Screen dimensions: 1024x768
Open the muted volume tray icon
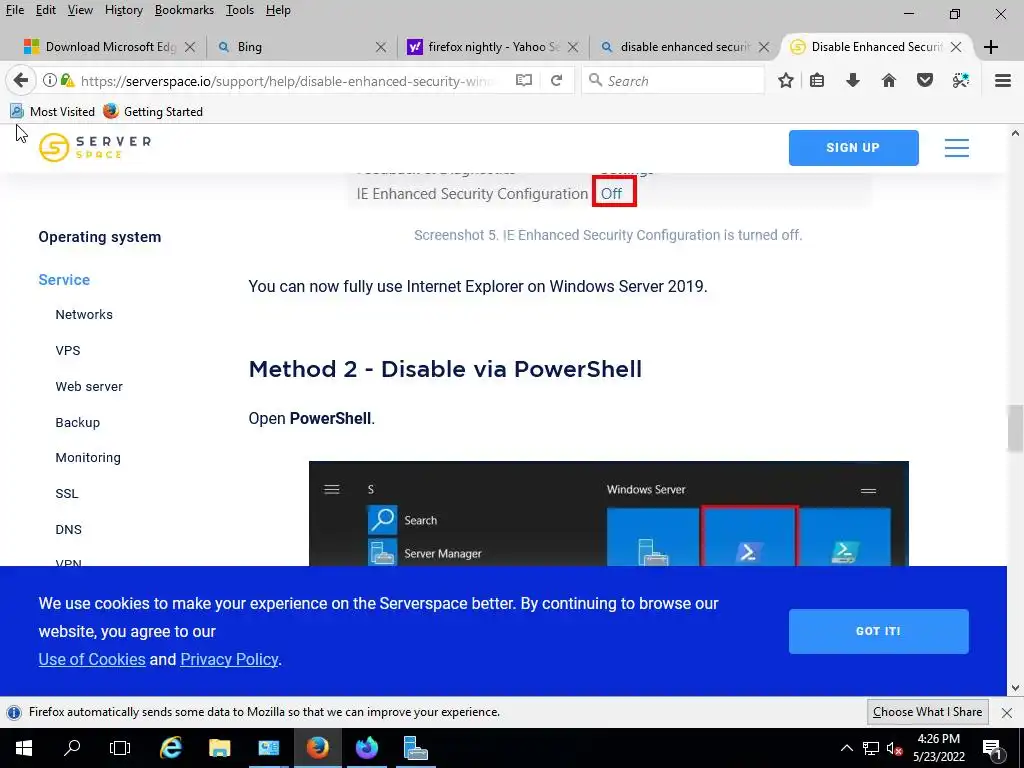[893, 748]
